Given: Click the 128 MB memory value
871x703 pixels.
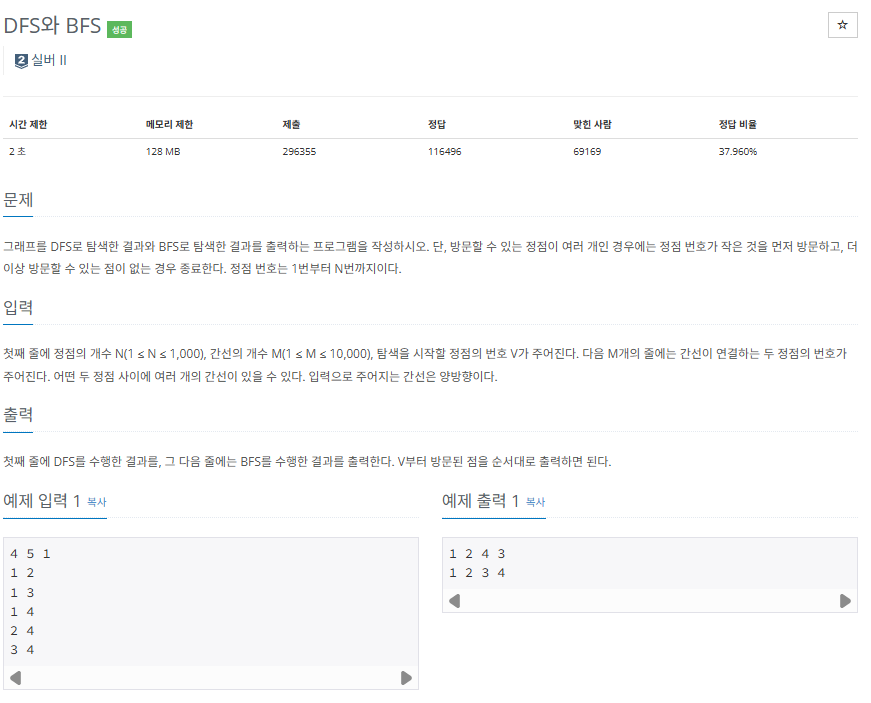Looking at the screenshot, I should click(x=163, y=152).
